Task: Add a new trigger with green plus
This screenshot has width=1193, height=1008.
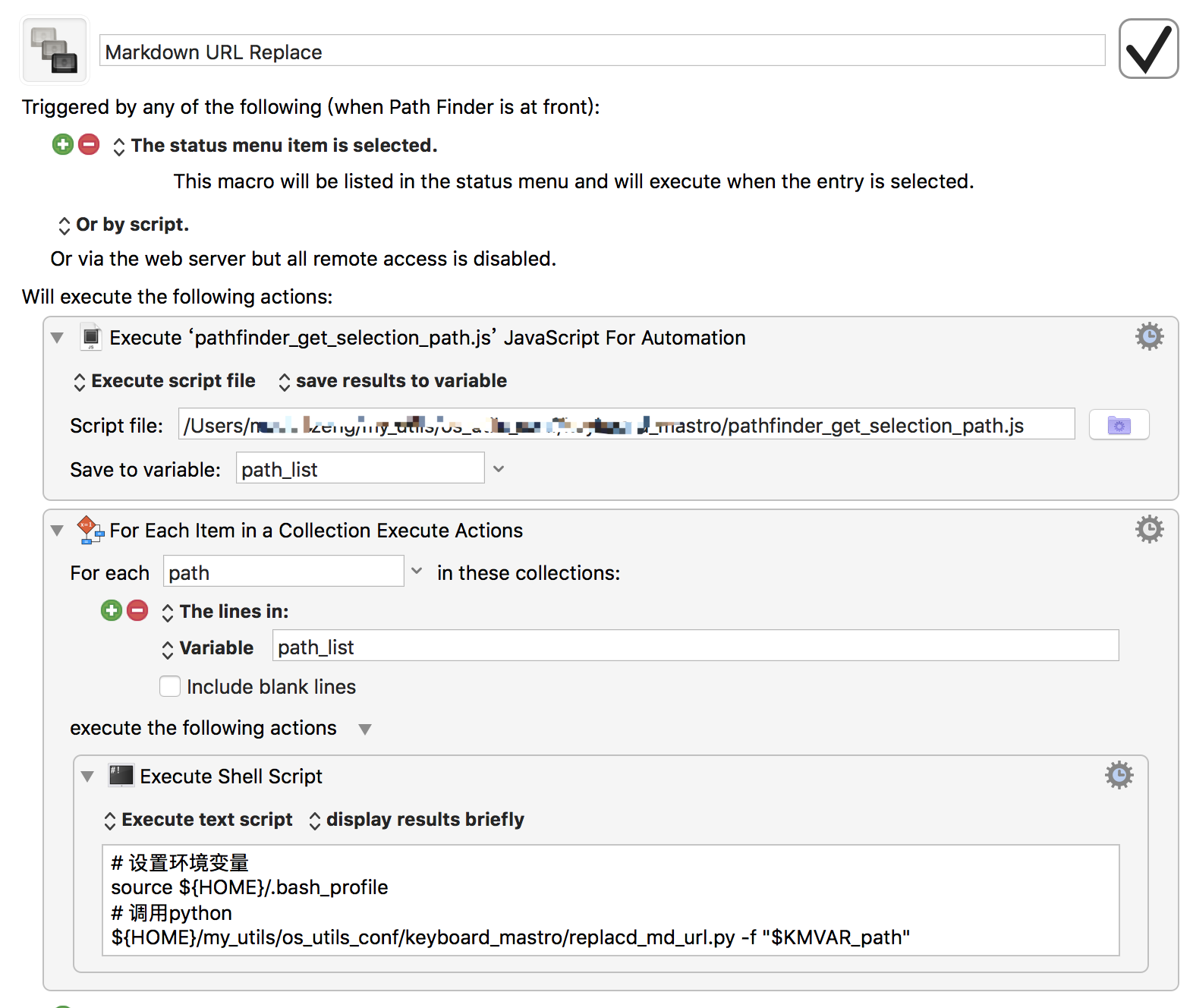Action: (x=63, y=144)
